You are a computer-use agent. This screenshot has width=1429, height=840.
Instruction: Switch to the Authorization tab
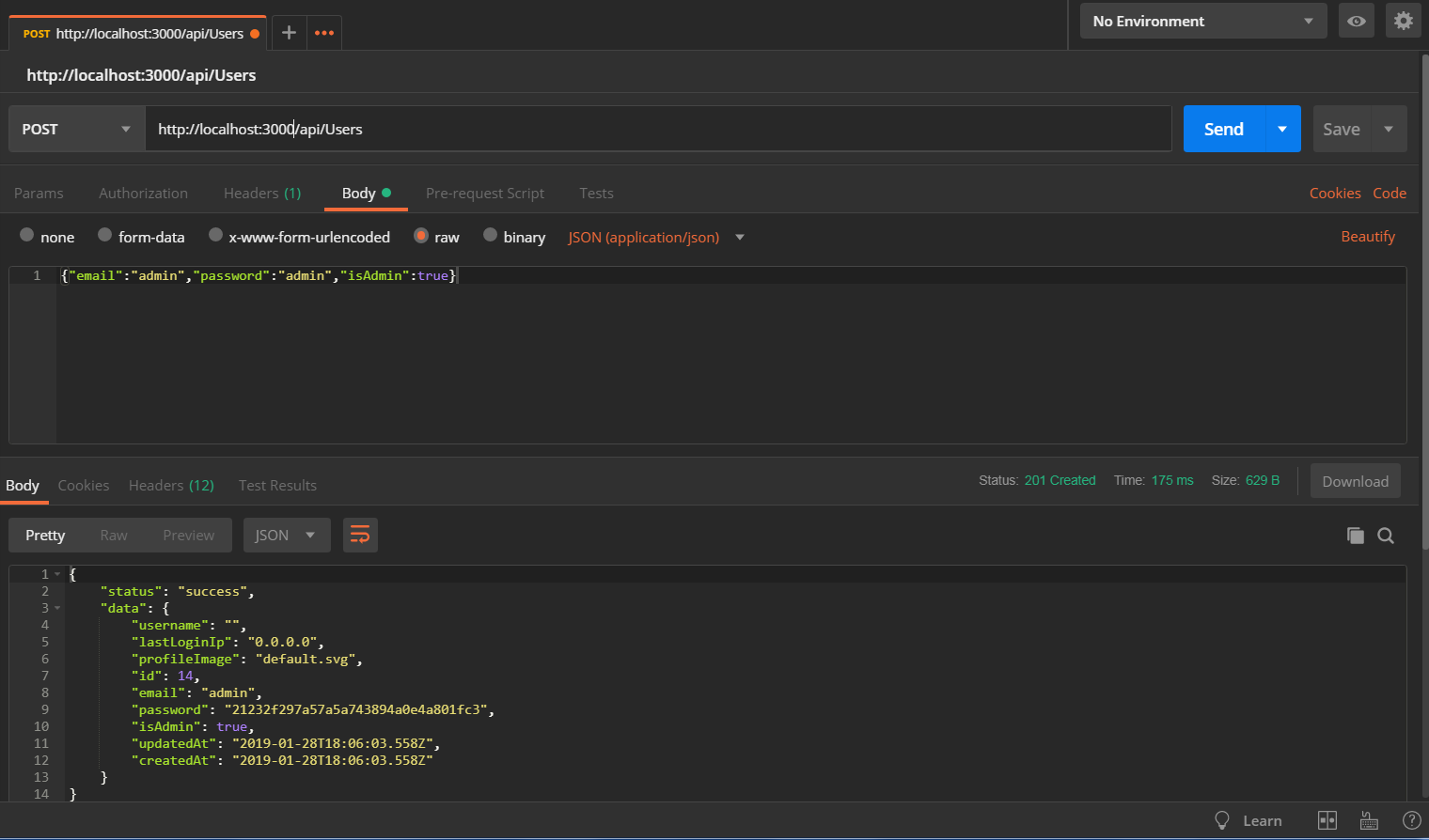pyautogui.click(x=143, y=193)
